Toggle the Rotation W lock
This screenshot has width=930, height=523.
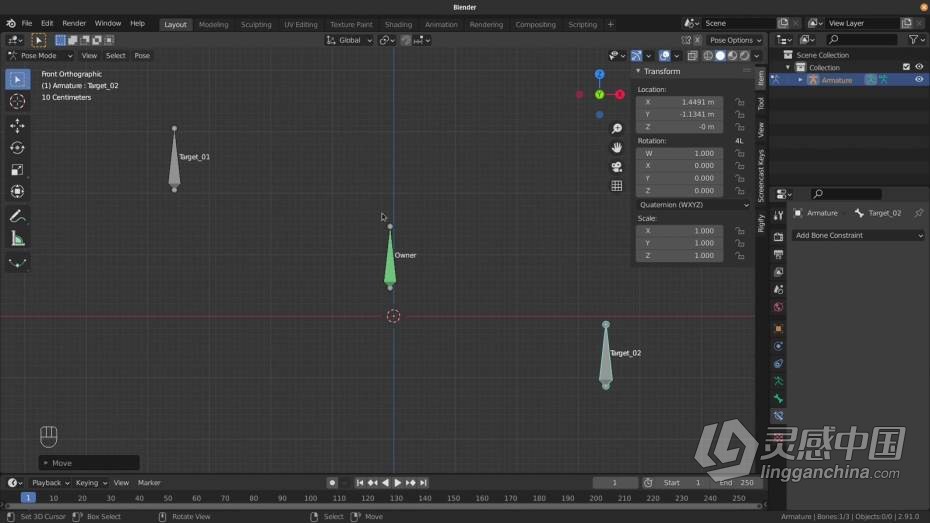(740, 153)
